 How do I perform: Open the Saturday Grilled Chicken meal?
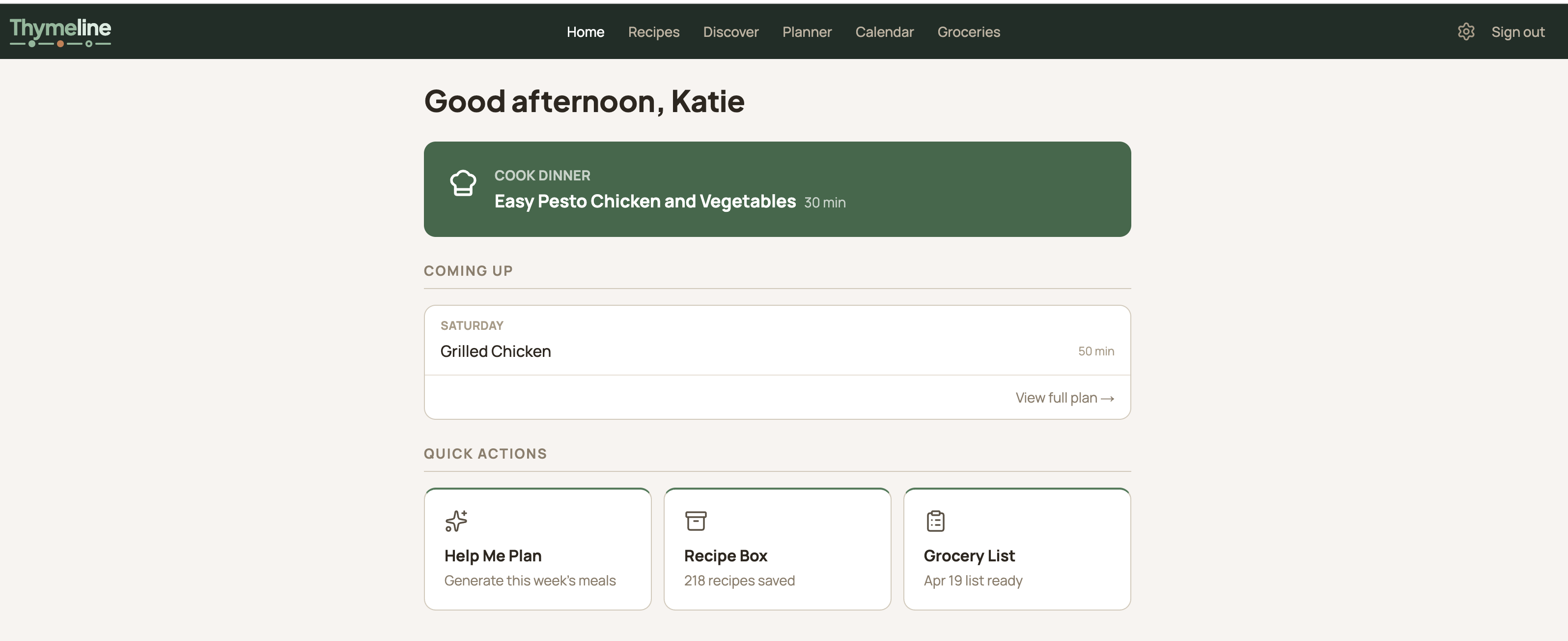pyautogui.click(x=777, y=340)
